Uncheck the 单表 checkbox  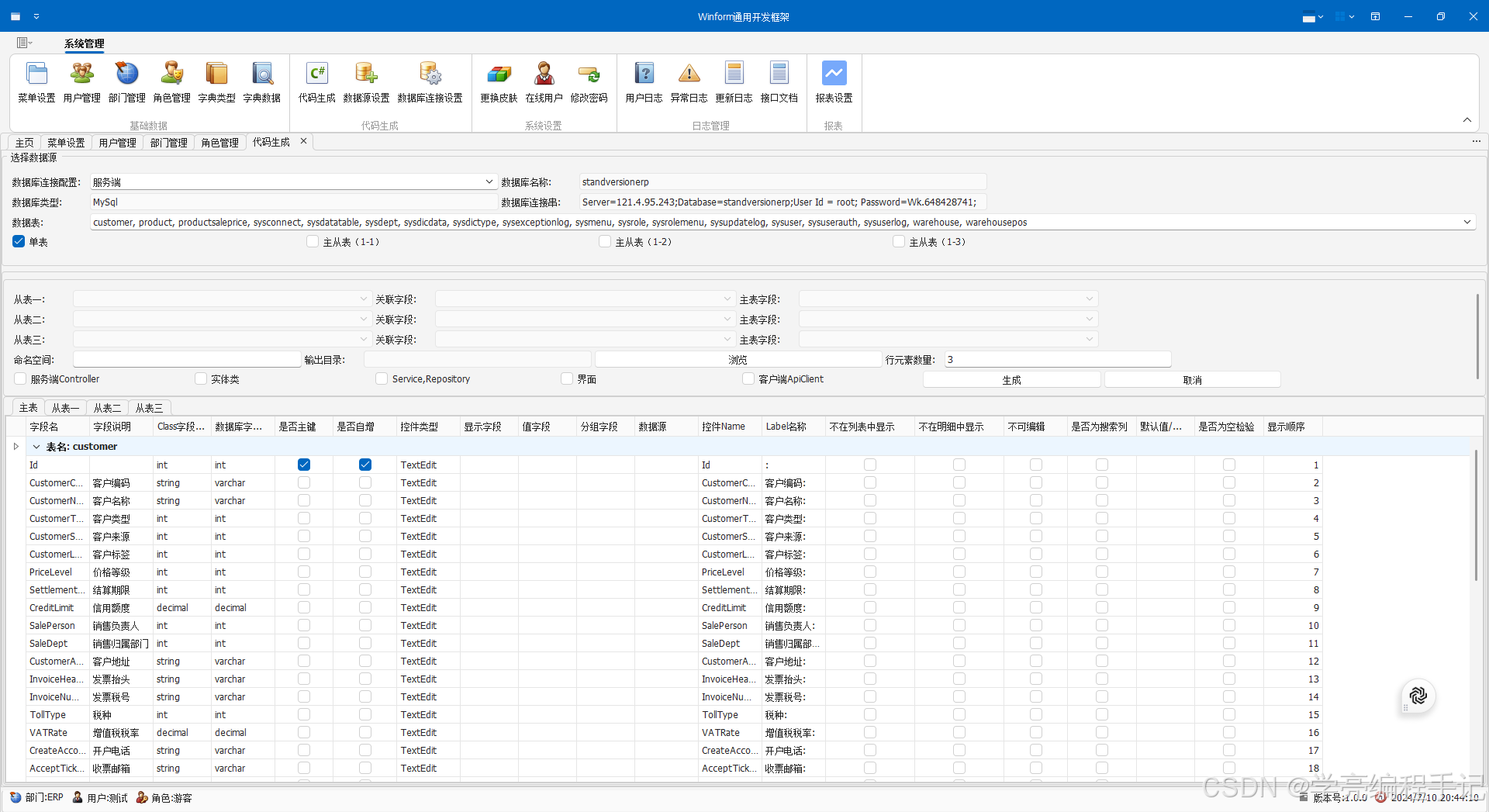tap(18, 241)
